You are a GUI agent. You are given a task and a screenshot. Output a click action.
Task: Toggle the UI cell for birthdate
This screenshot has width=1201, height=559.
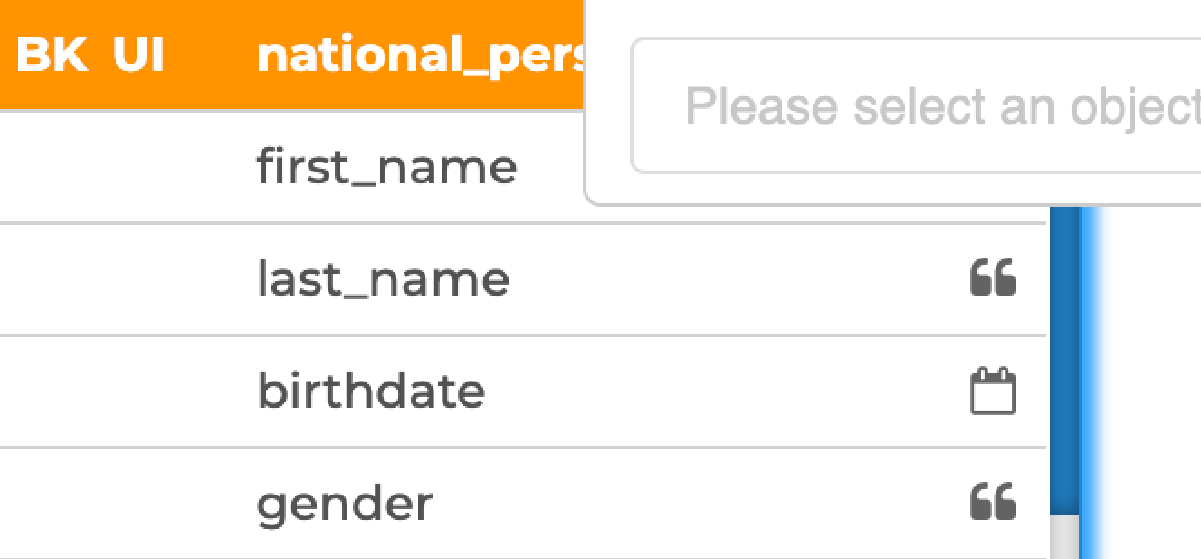click(x=138, y=391)
